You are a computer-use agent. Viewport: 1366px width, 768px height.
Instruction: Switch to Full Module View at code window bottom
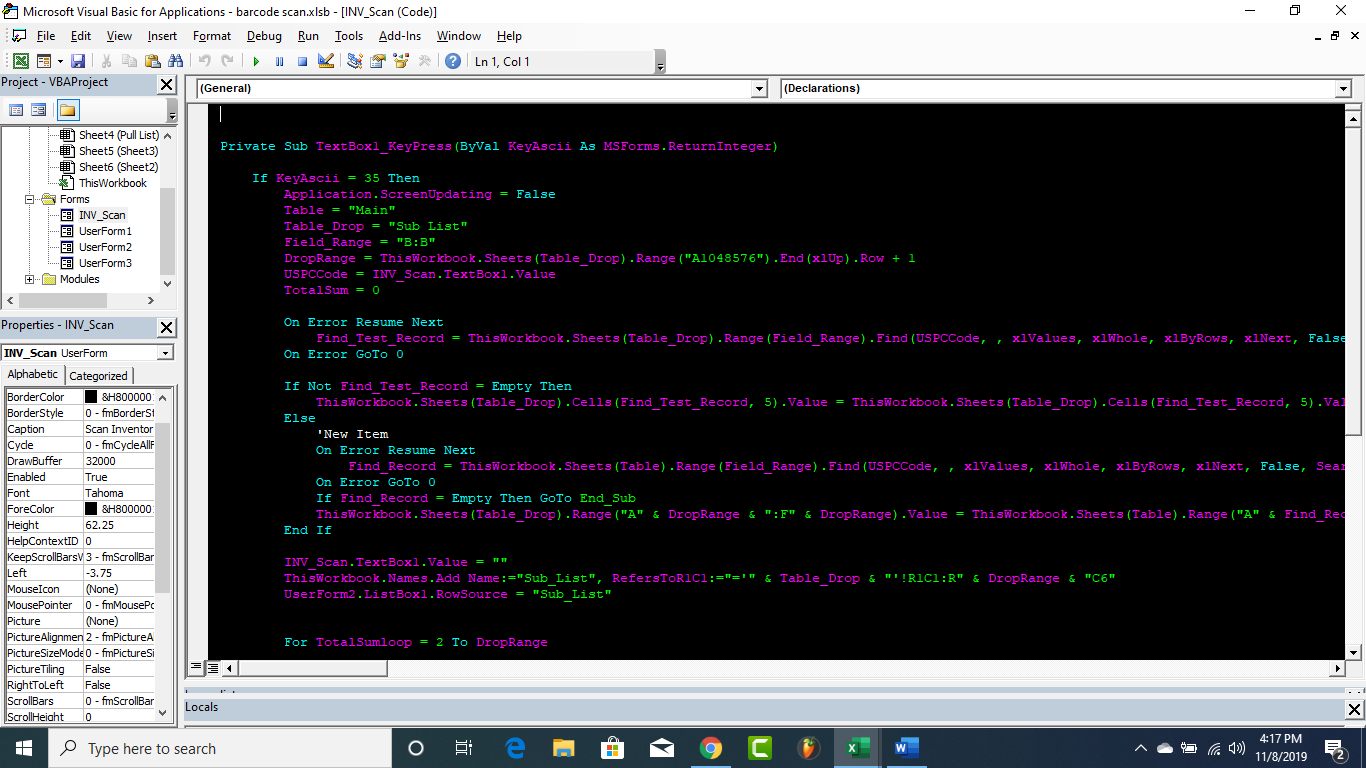pos(213,667)
